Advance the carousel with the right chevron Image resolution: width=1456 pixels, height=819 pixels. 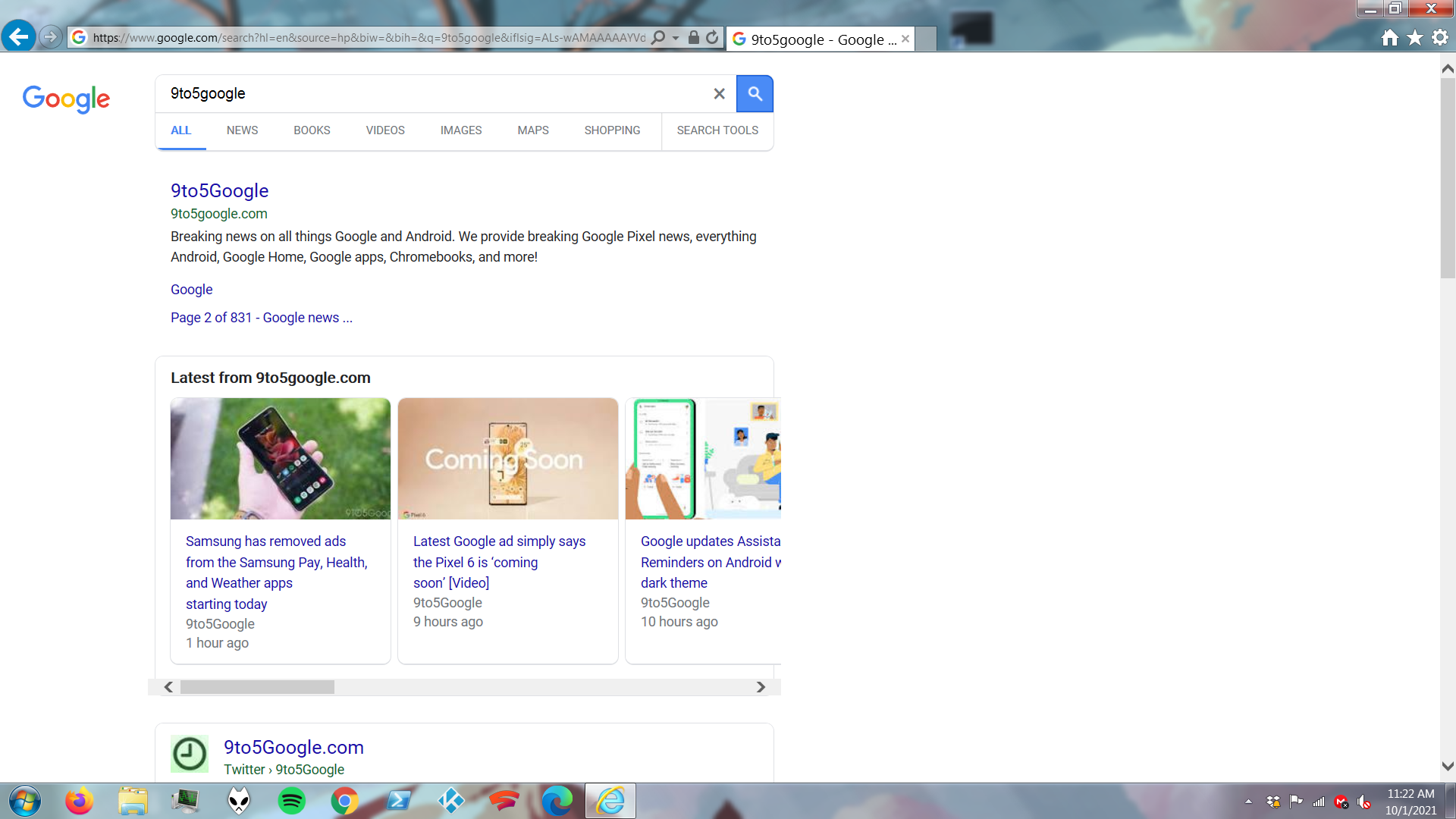coord(761,687)
